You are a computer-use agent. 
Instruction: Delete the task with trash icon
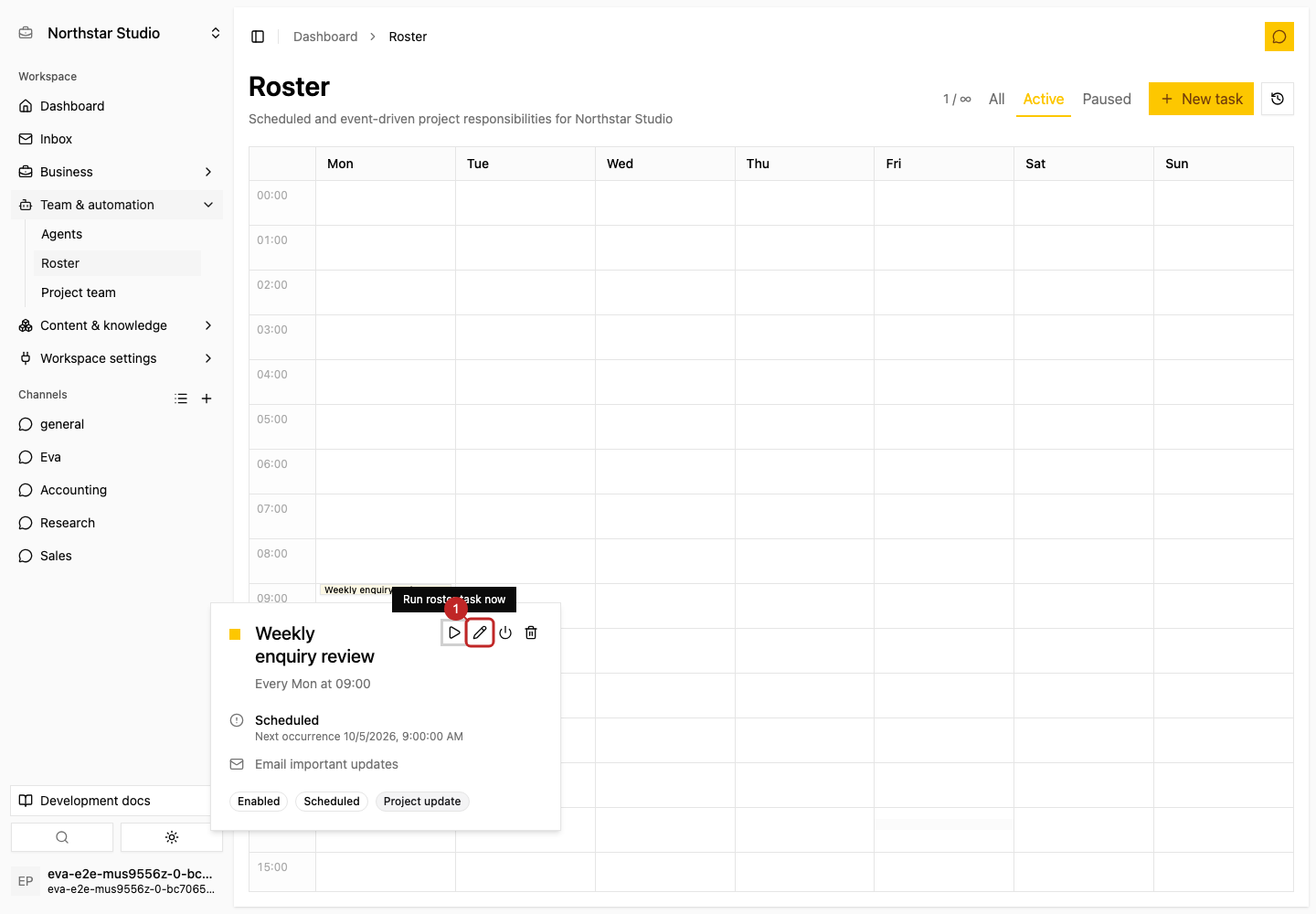[531, 632]
